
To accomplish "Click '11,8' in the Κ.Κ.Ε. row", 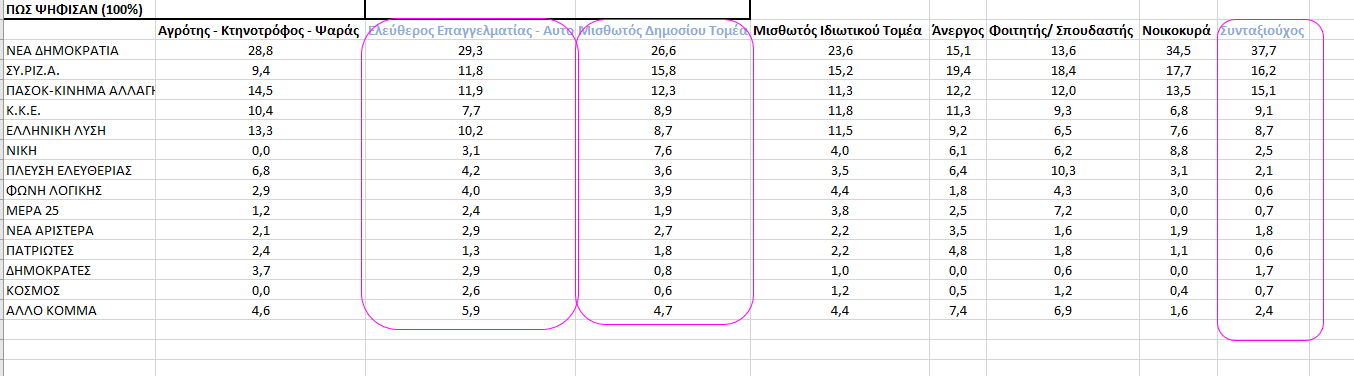I will pos(841,111).
